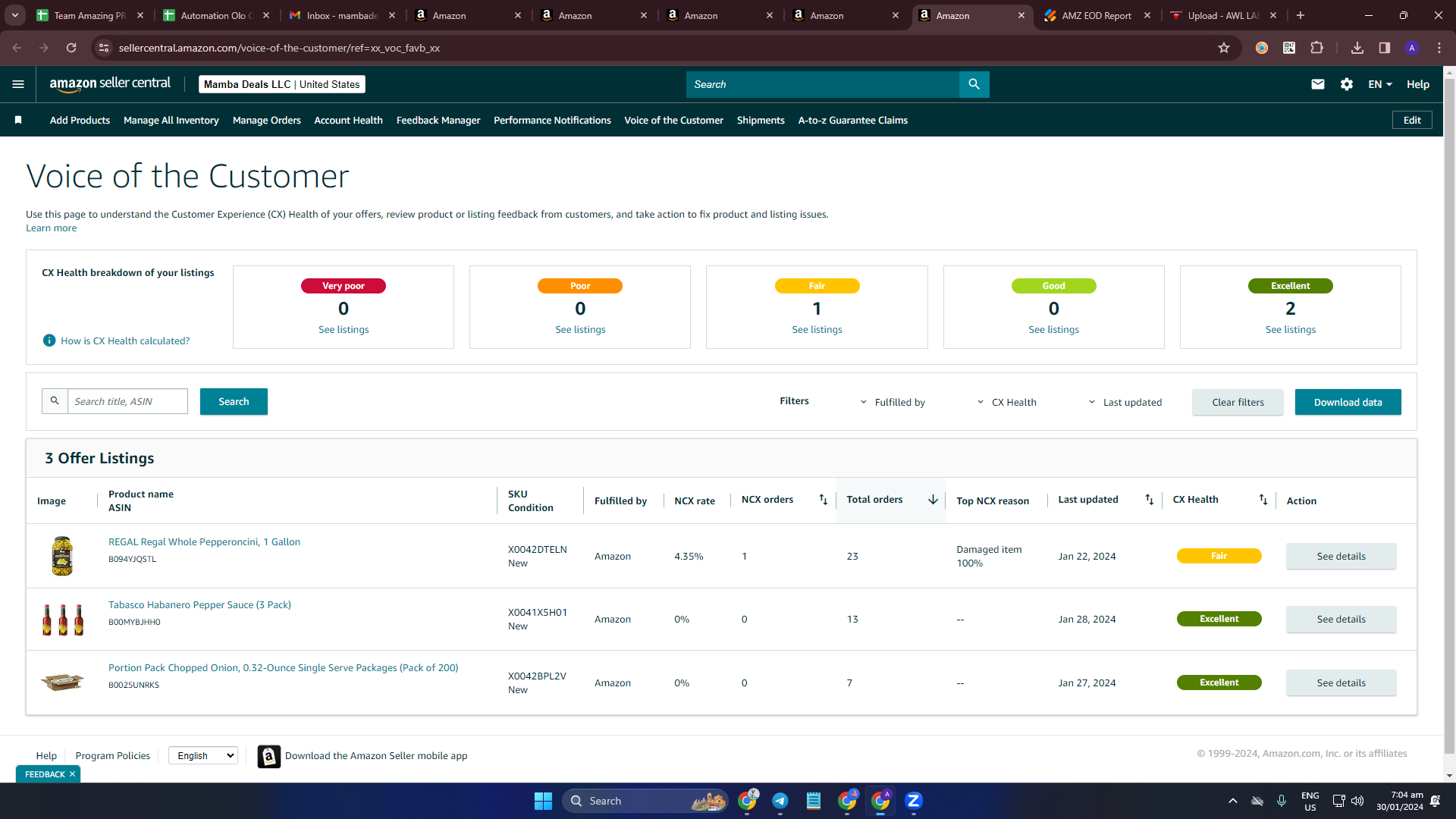Show hidden system tray icons
The width and height of the screenshot is (1456, 819).
click(1233, 801)
